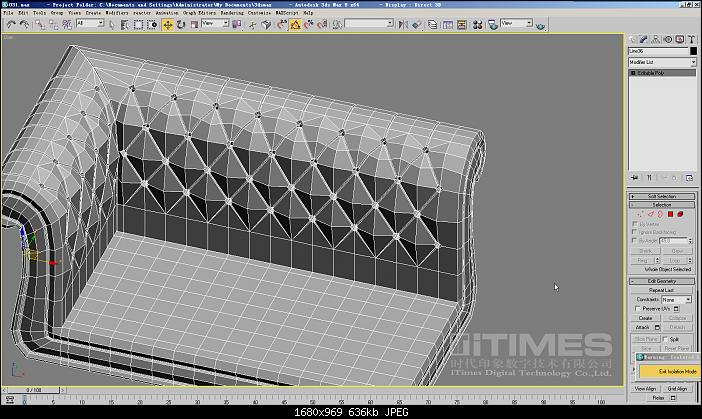Click the object color swatch

692,51
